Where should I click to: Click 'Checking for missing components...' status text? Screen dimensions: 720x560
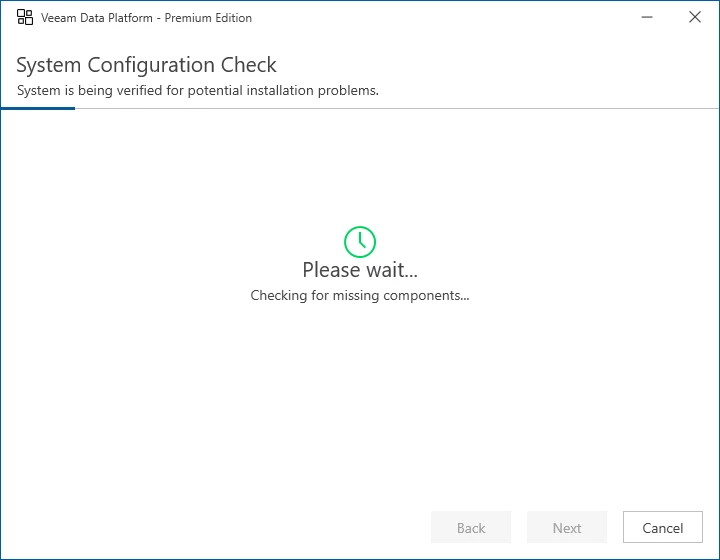(360, 295)
